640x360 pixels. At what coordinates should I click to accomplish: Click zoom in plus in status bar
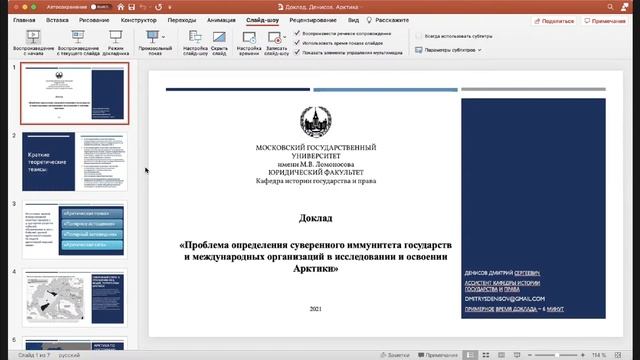582,355
